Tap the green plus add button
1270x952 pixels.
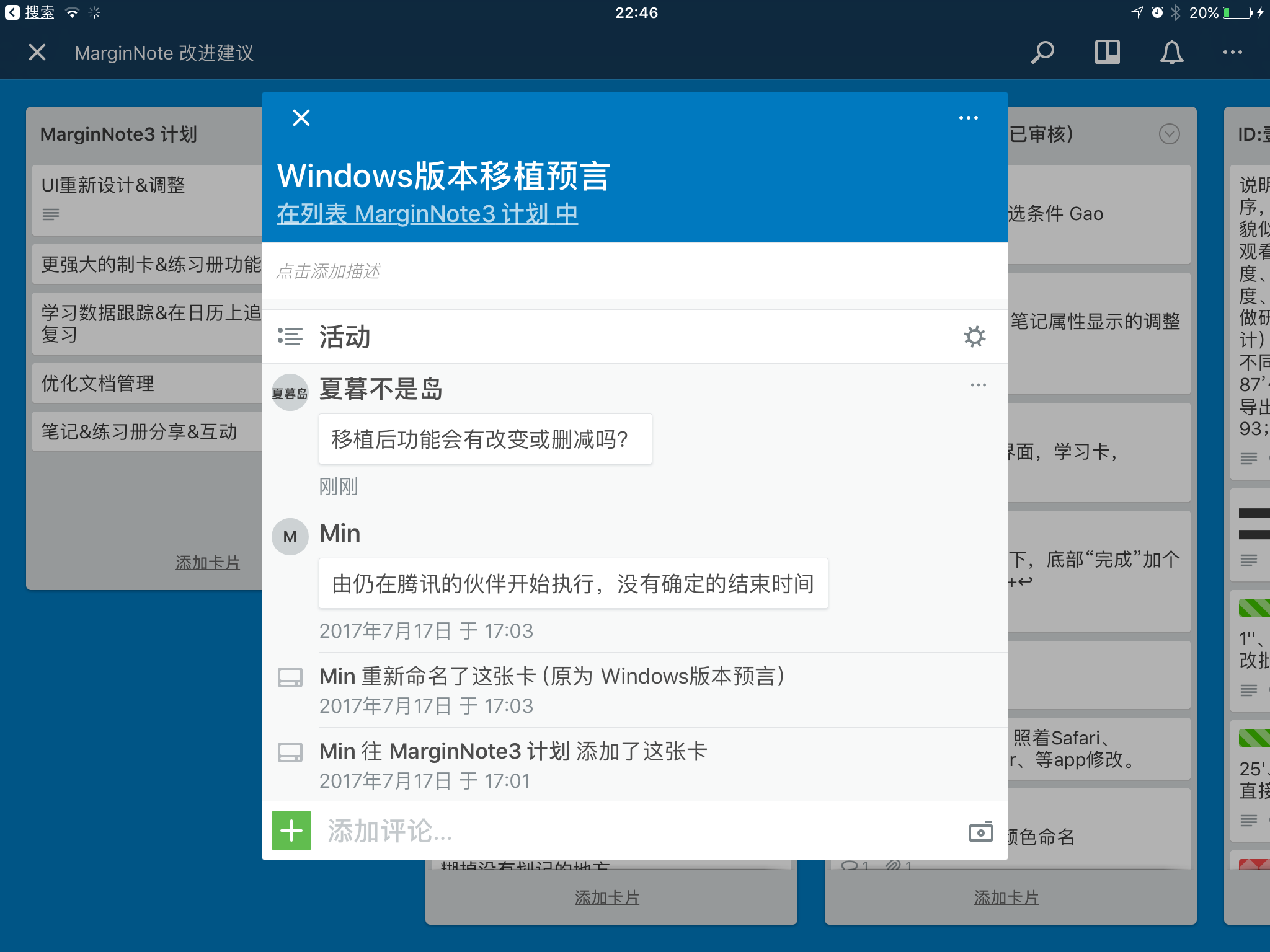[x=291, y=831]
